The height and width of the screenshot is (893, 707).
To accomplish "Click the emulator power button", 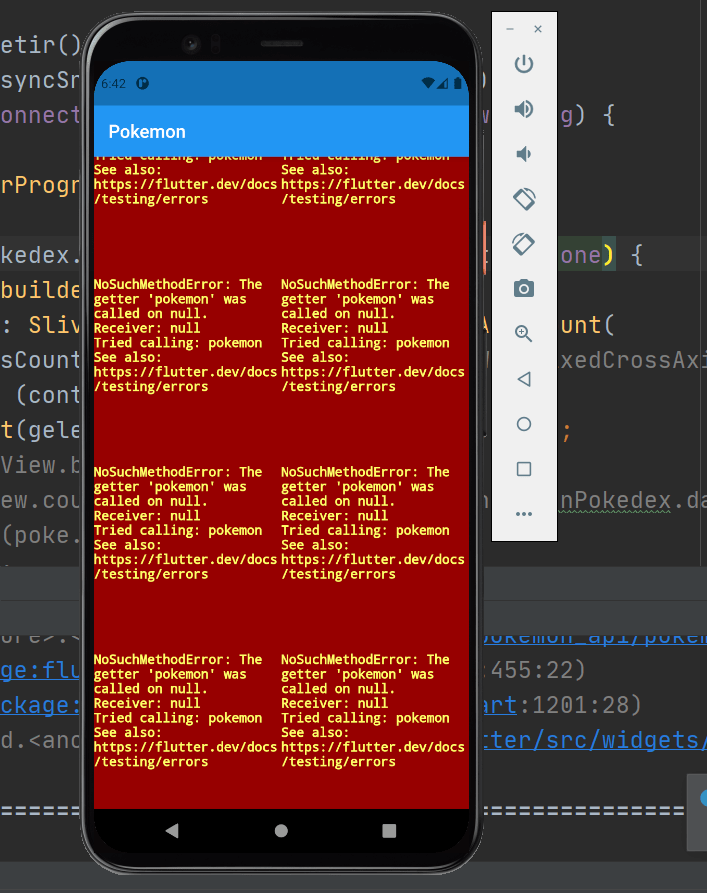I will coord(524,64).
